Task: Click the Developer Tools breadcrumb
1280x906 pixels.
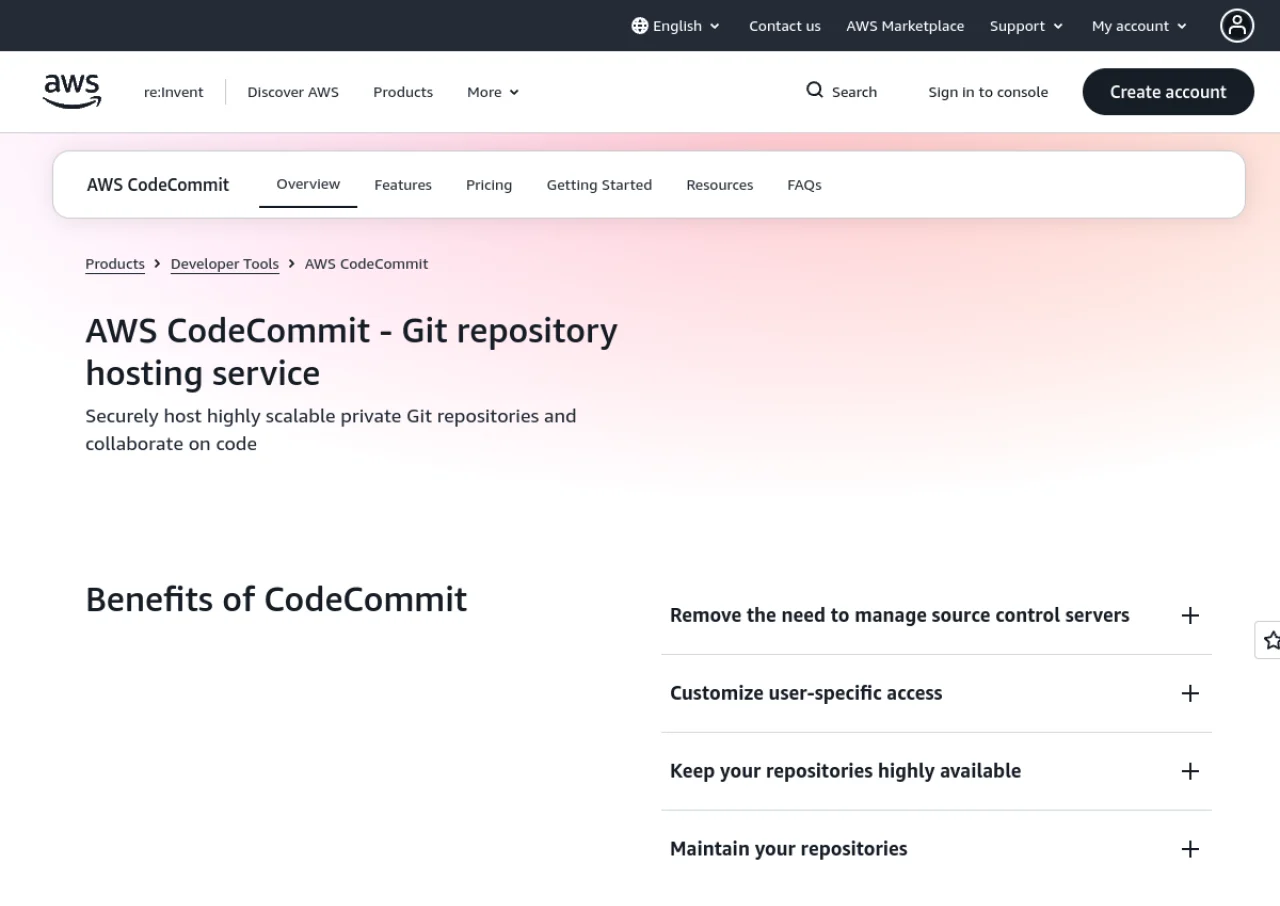Action: tap(225, 264)
